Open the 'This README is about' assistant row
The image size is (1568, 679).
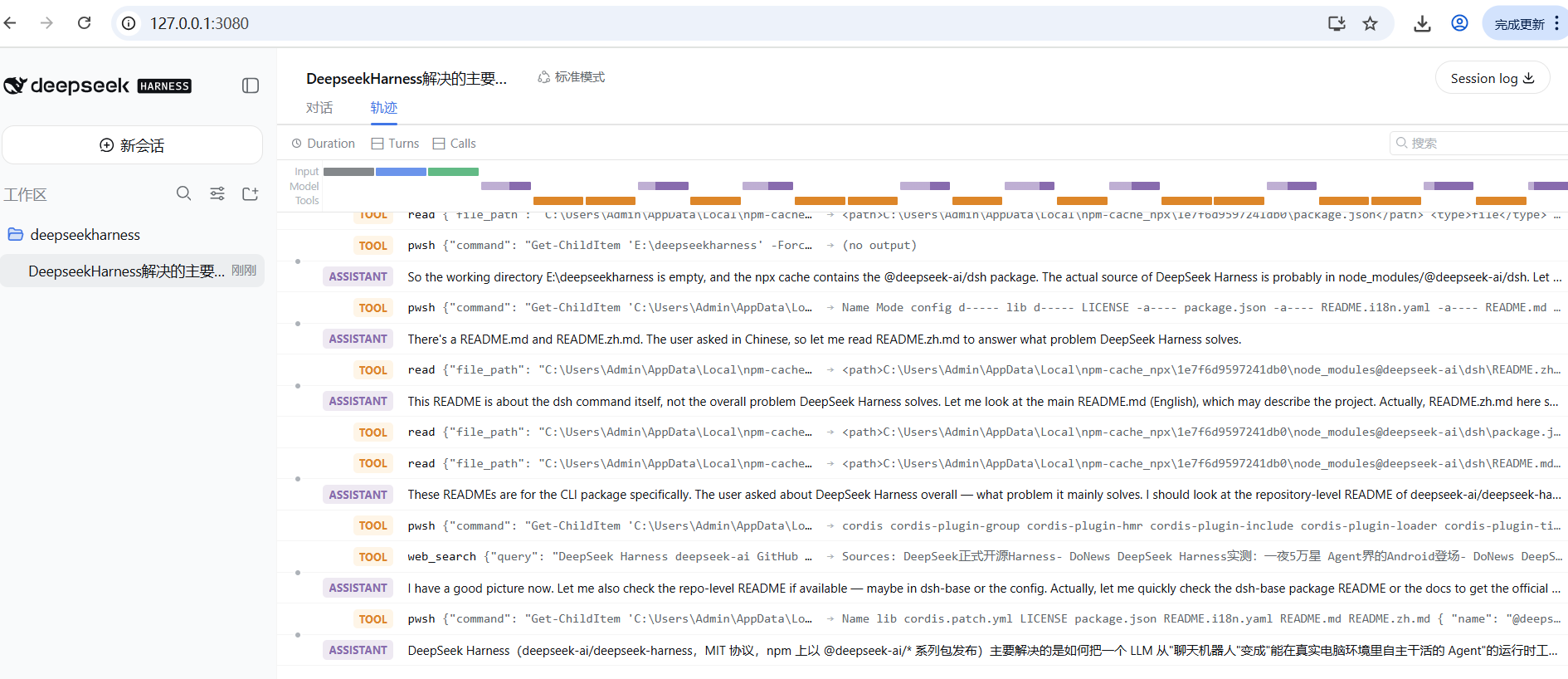[923, 401]
